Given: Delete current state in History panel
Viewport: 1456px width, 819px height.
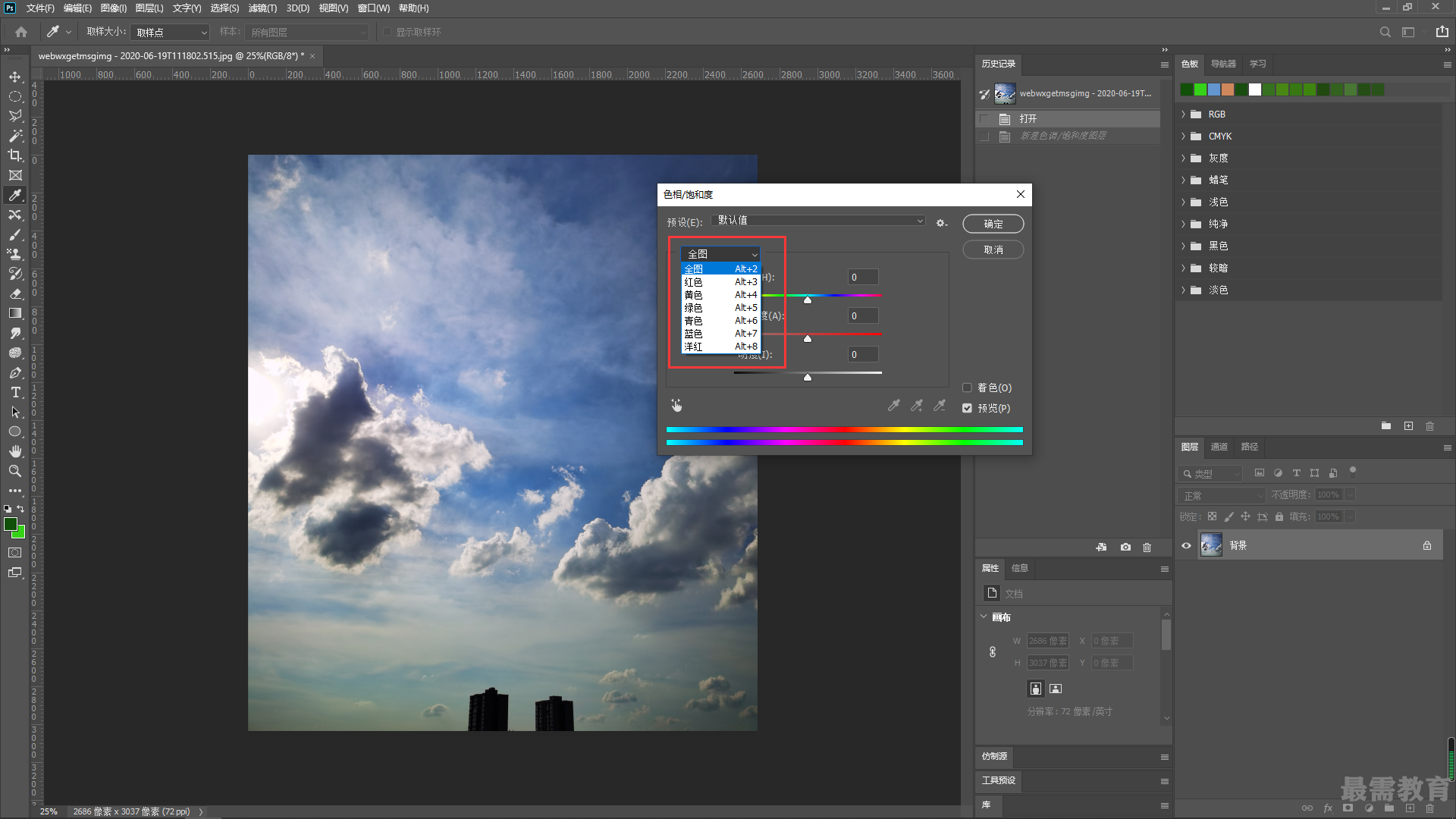Looking at the screenshot, I should [1147, 547].
